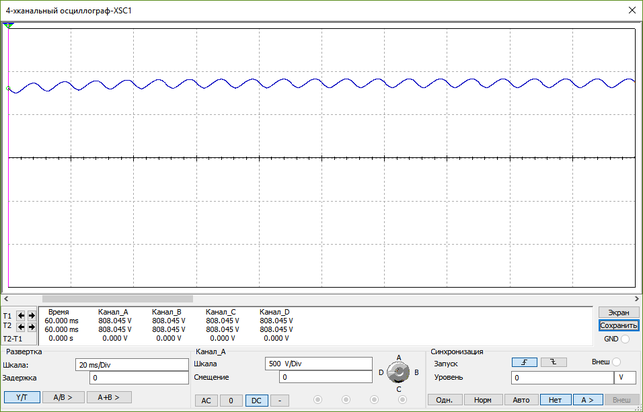This screenshot has height=412, width=643.
Task: Select rising edge trigger button
Action: point(524,362)
